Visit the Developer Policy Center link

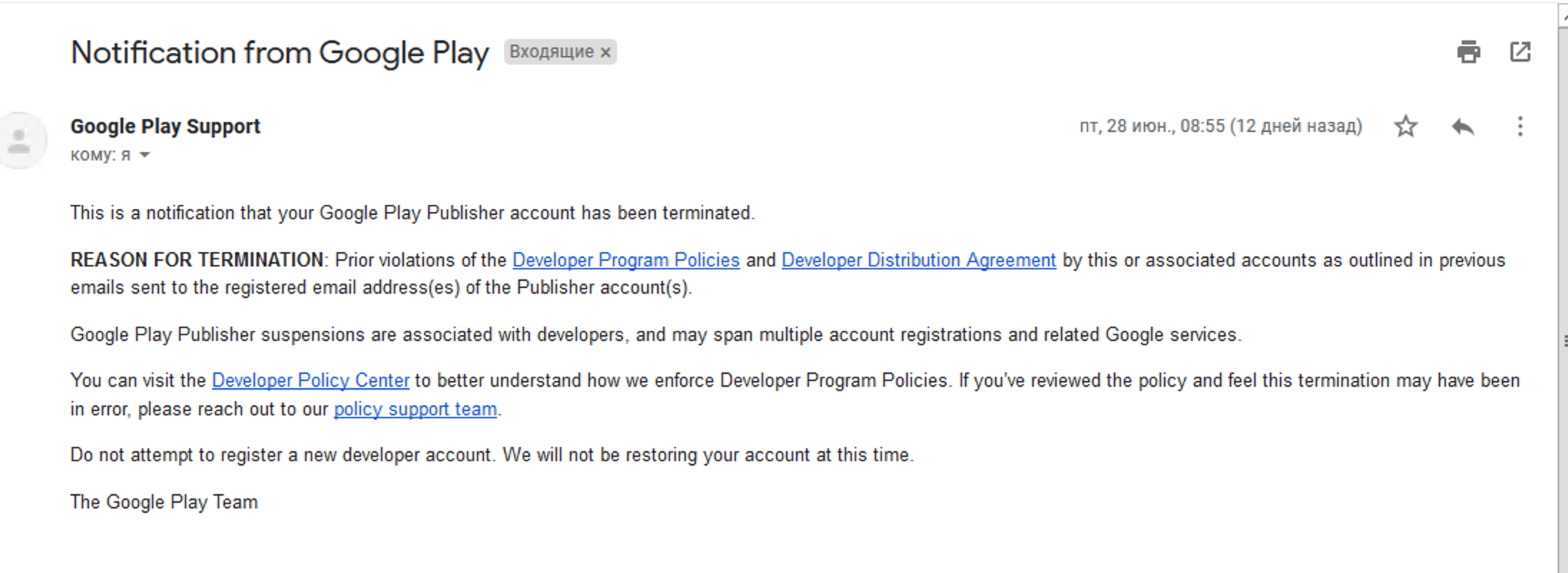(311, 380)
